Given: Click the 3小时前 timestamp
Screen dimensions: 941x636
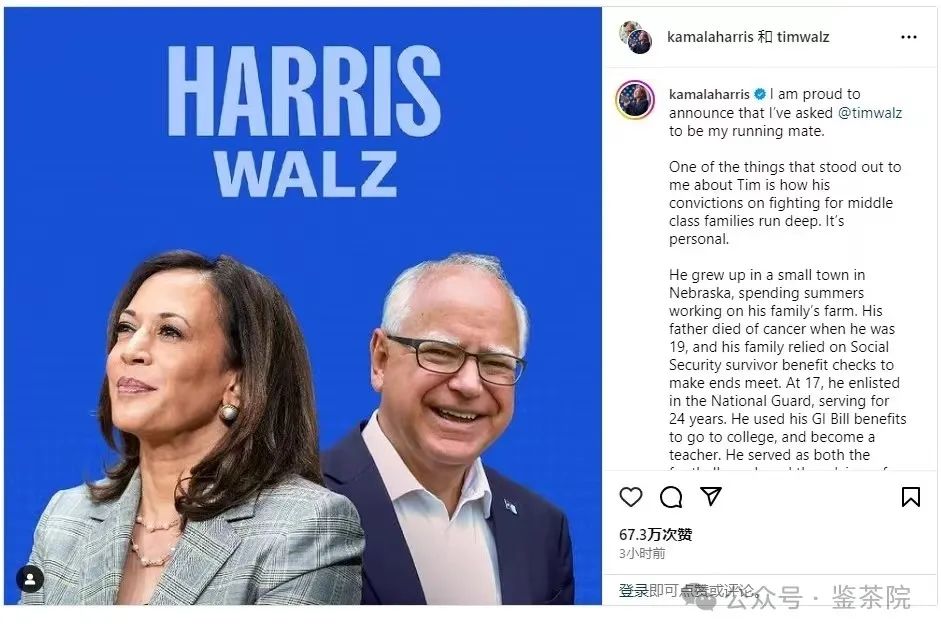Looking at the screenshot, I should point(642,553).
